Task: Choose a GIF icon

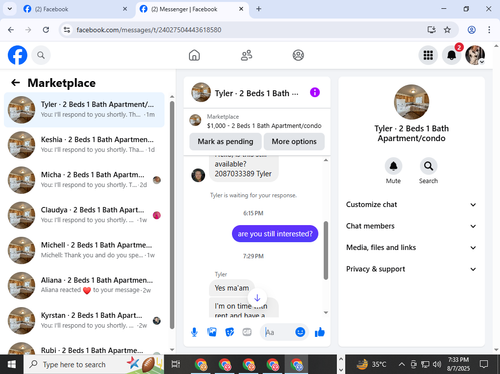Action: [x=247, y=332]
